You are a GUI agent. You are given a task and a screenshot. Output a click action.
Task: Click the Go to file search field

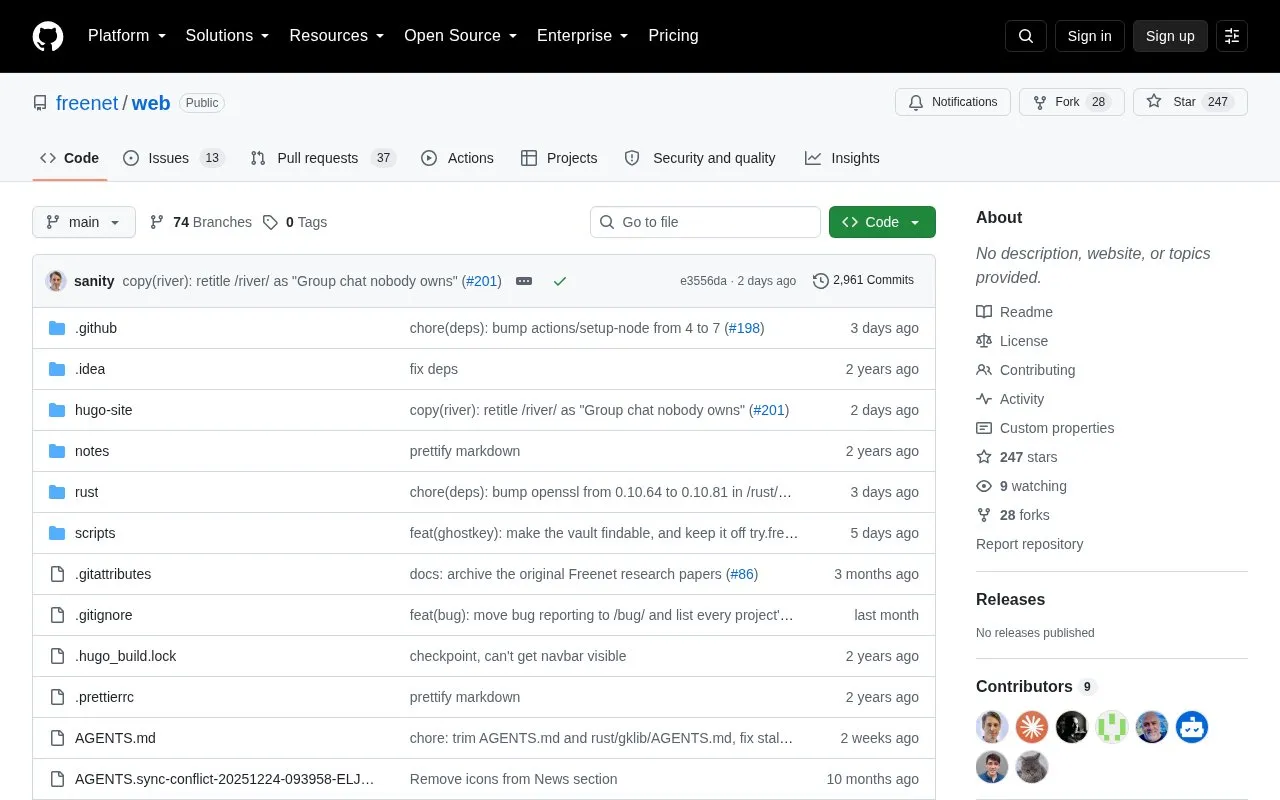[705, 222]
